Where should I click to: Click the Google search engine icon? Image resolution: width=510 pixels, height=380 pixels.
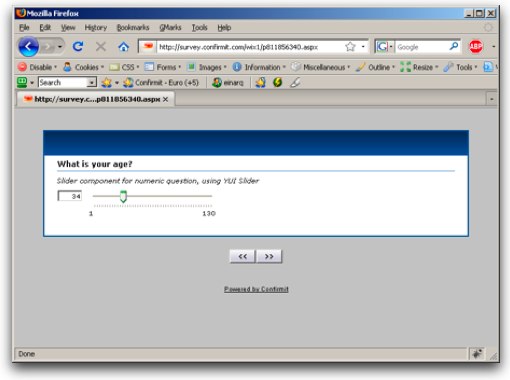[x=382, y=47]
